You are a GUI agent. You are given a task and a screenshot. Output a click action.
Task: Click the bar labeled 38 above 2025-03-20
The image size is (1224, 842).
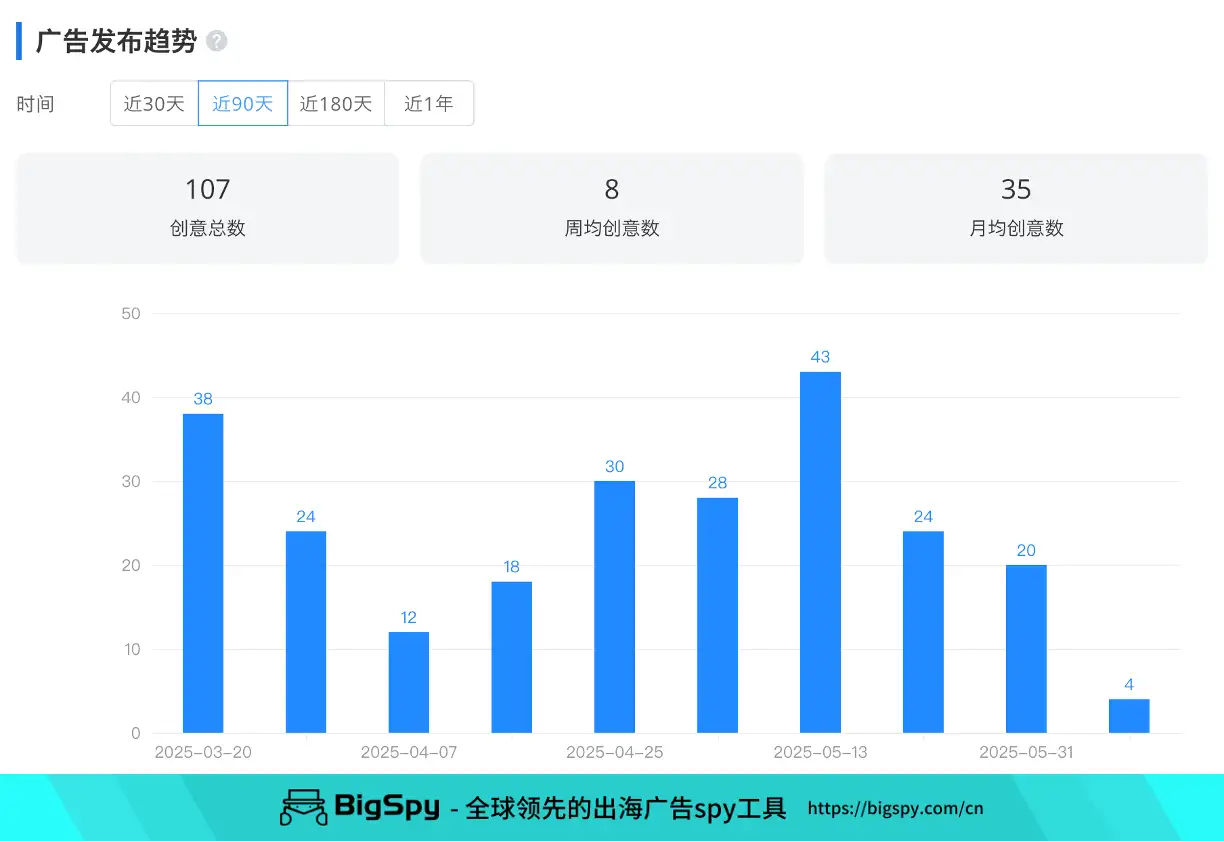(x=202, y=570)
